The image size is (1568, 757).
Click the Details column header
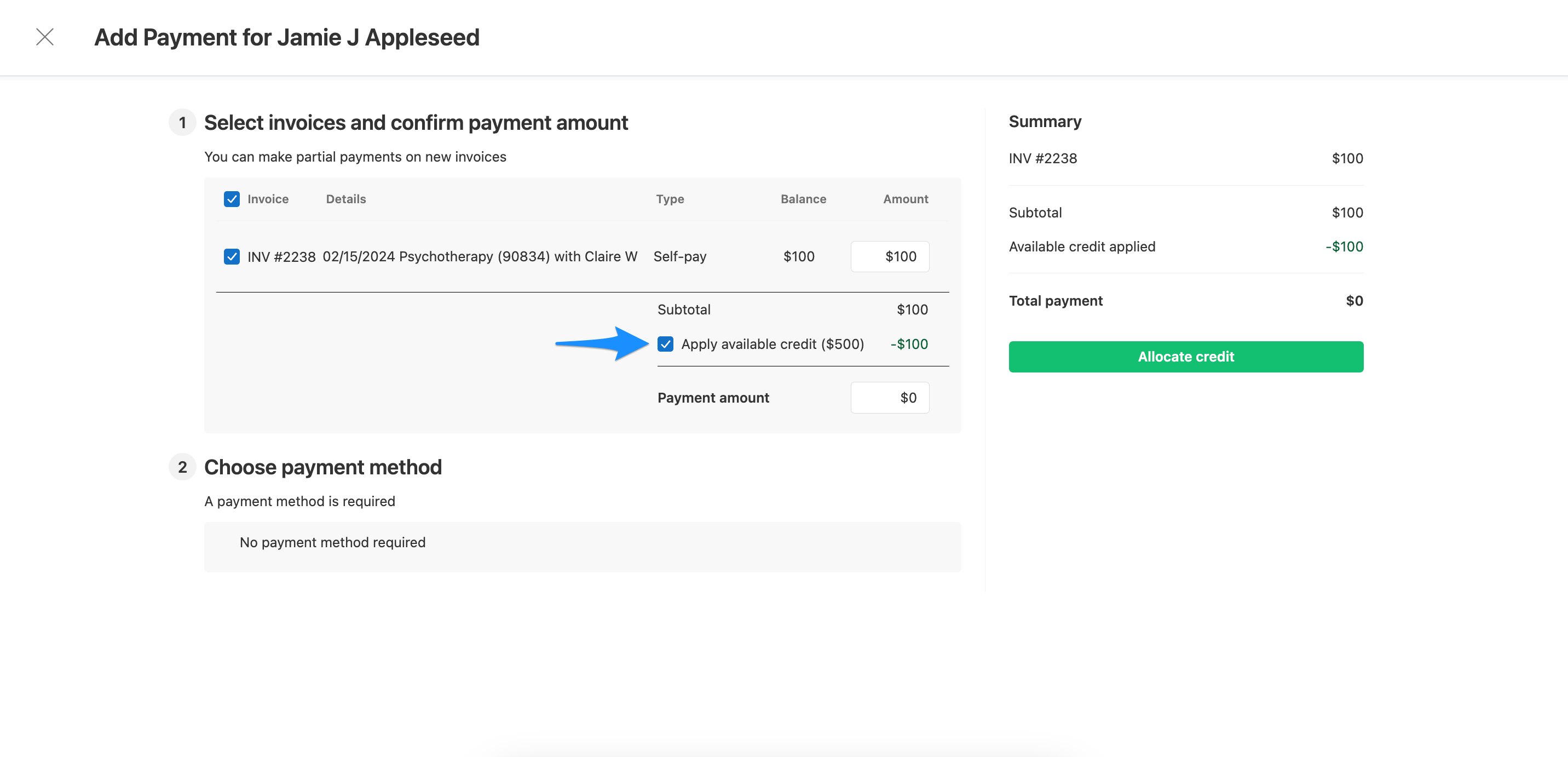point(345,198)
